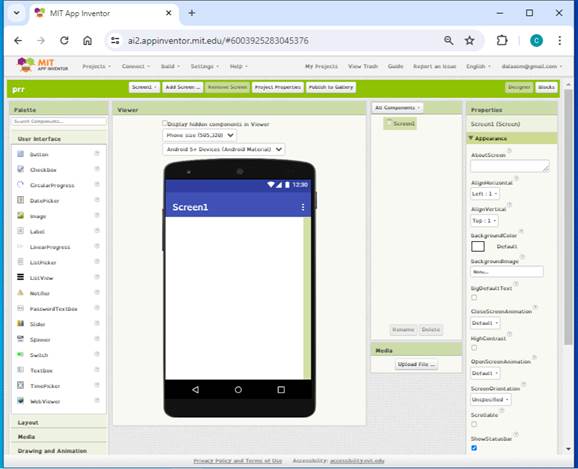Pick the CircularProgress component icon
The width and height of the screenshot is (578, 469).
(21, 185)
